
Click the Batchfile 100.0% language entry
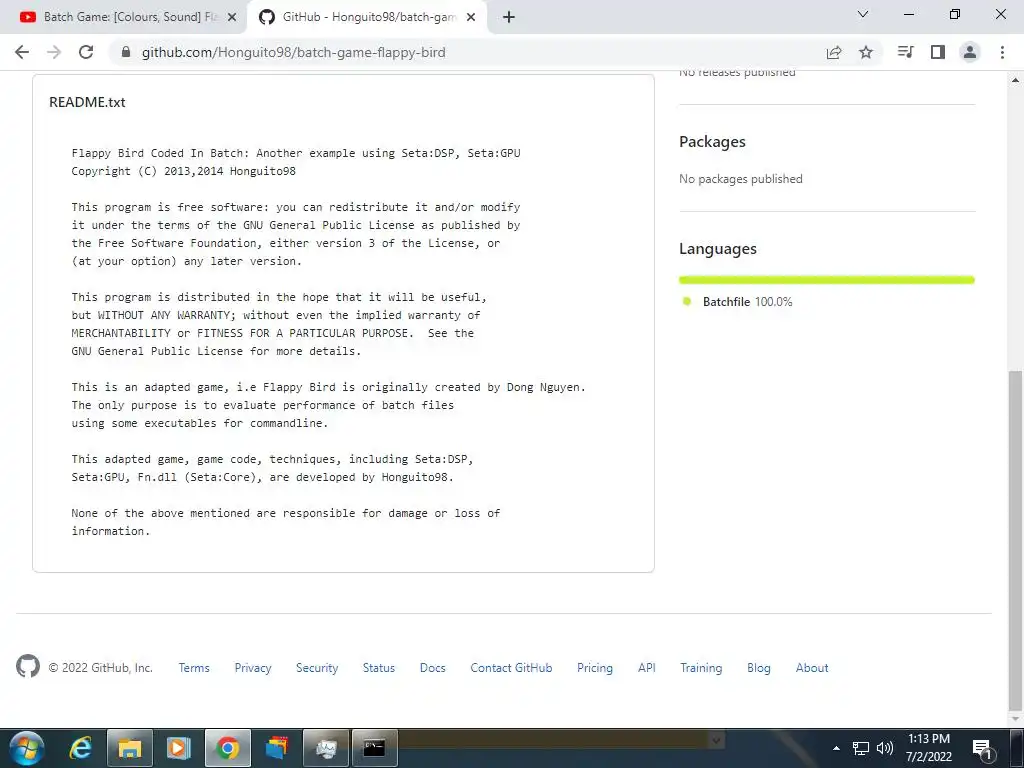click(x=747, y=302)
